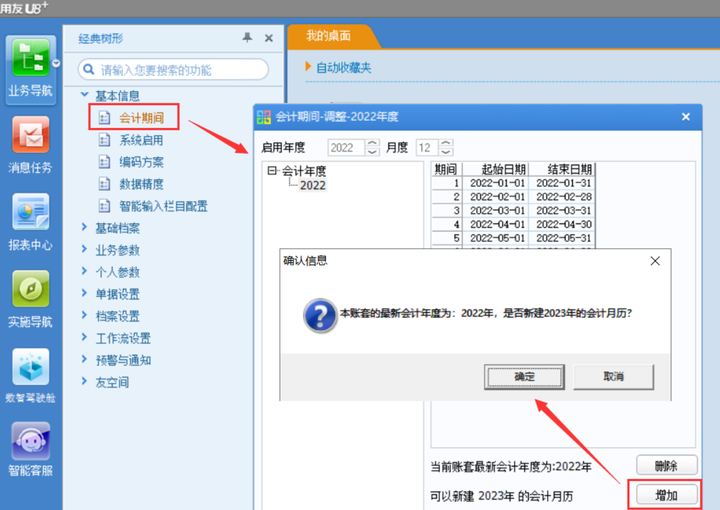
Task: Expand the 业务参数 tree node
Action: [84, 249]
